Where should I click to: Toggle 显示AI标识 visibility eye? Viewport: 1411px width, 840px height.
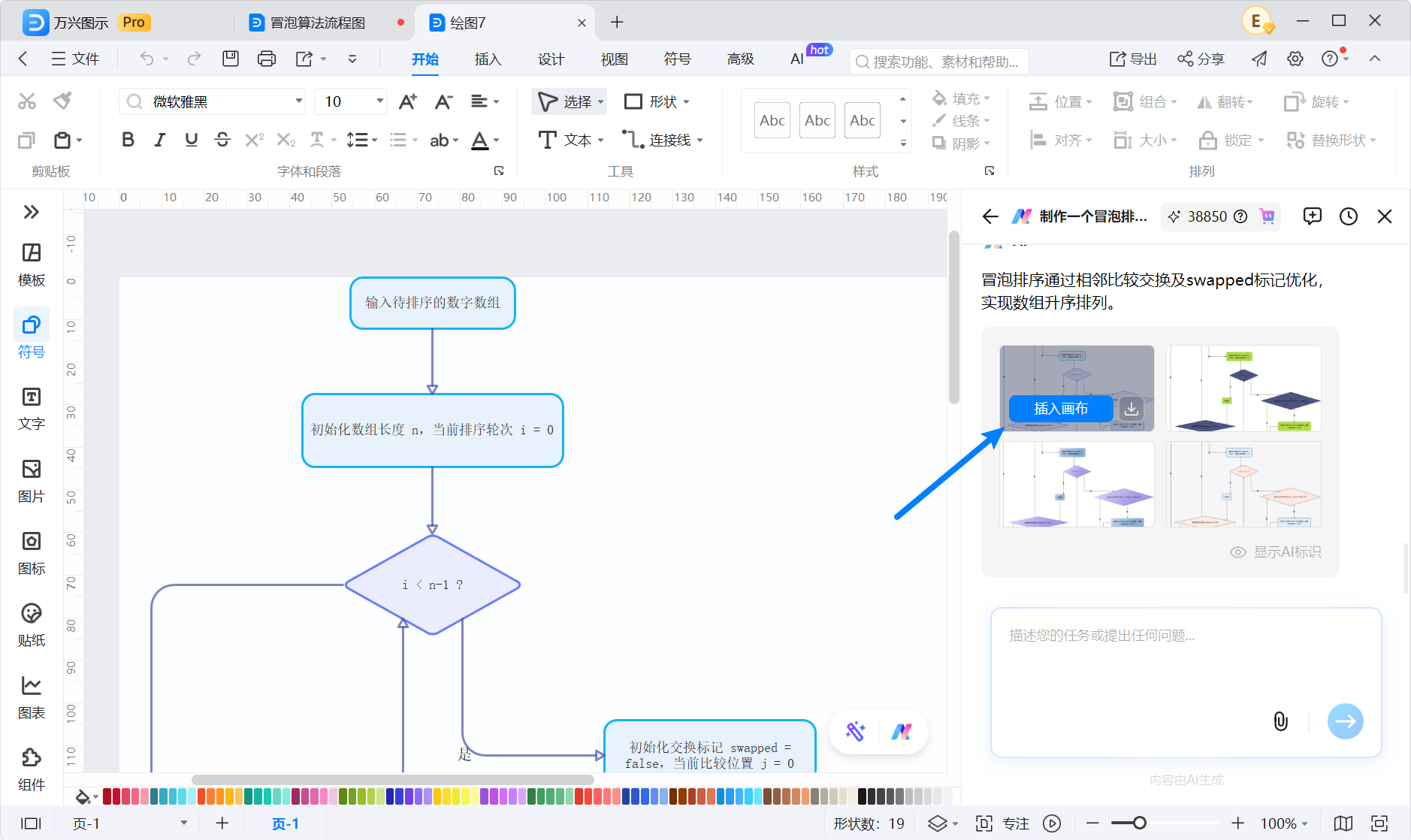pos(1237,552)
